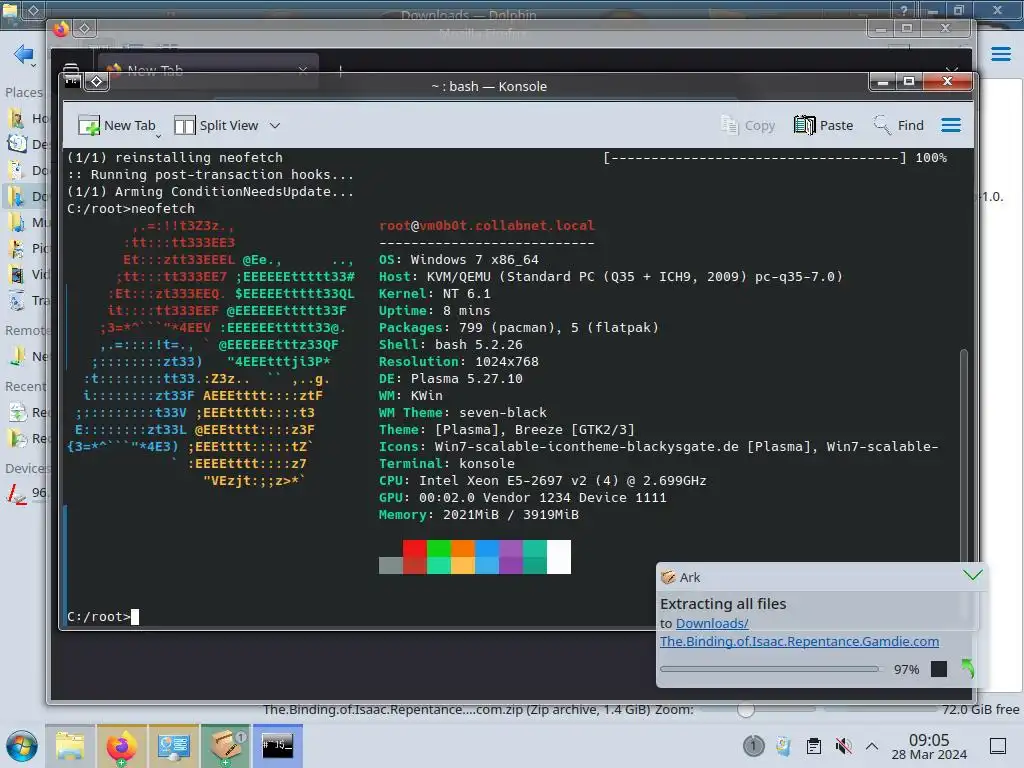The width and height of the screenshot is (1024, 768).
Task: Click the Split View button in Konsole
Action: pos(217,125)
